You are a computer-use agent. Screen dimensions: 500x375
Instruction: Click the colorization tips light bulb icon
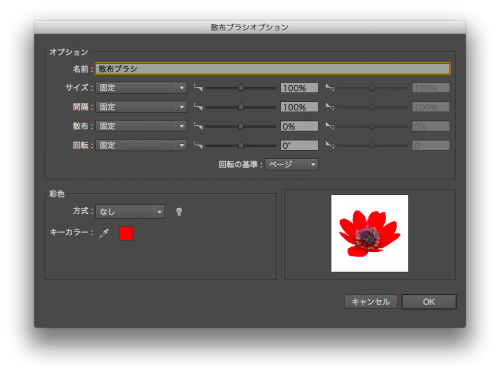[x=179, y=212]
